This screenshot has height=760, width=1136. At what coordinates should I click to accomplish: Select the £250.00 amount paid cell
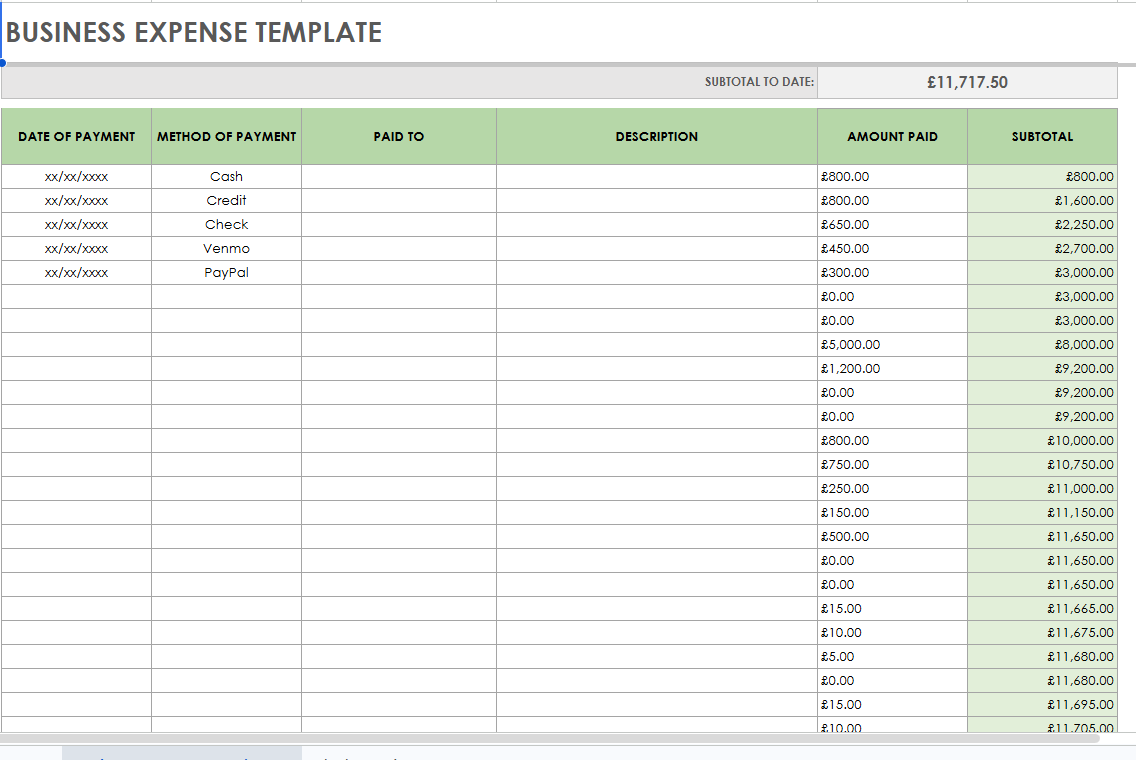[892, 488]
